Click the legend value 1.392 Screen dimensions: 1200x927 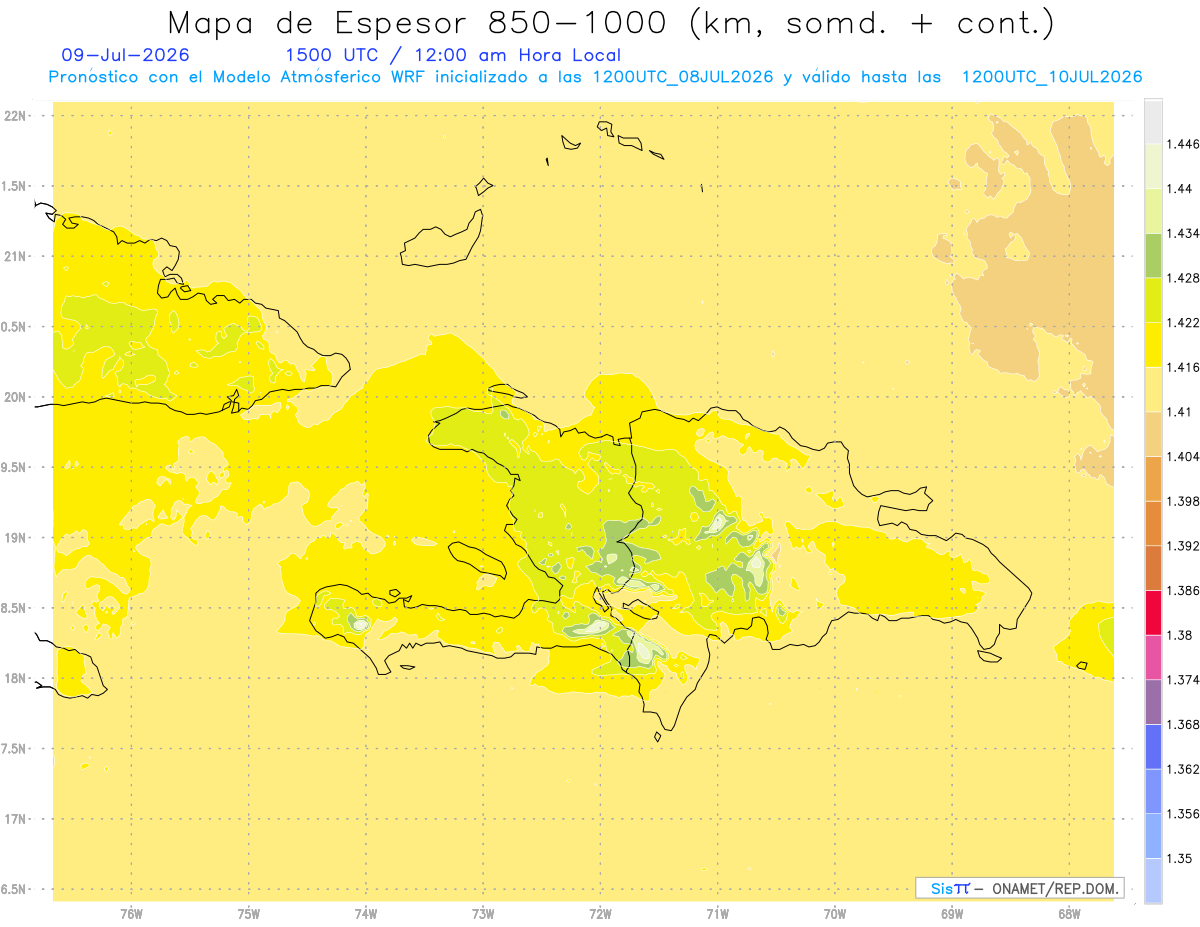pyautogui.click(x=1182, y=546)
